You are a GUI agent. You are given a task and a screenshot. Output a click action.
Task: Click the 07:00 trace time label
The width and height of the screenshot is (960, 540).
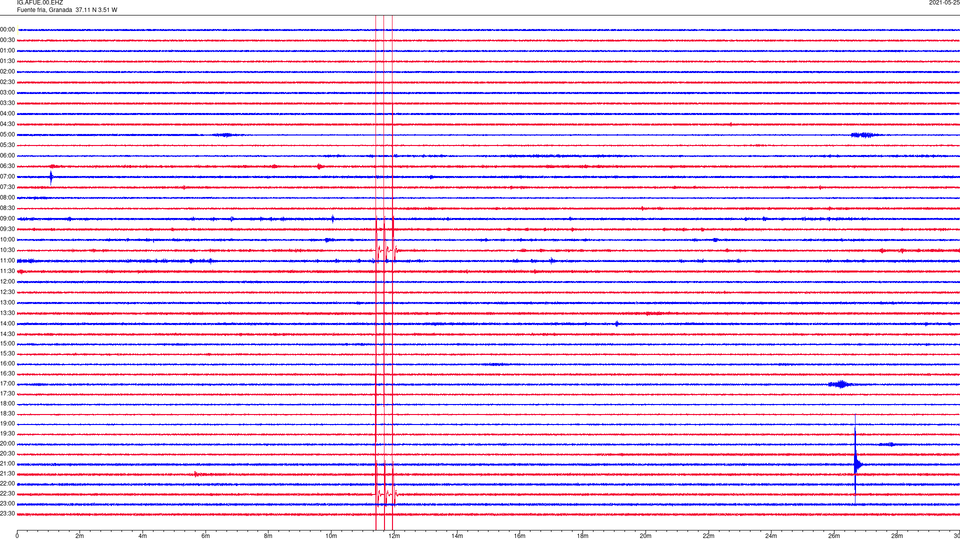pyautogui.click(x=7, y=177)
